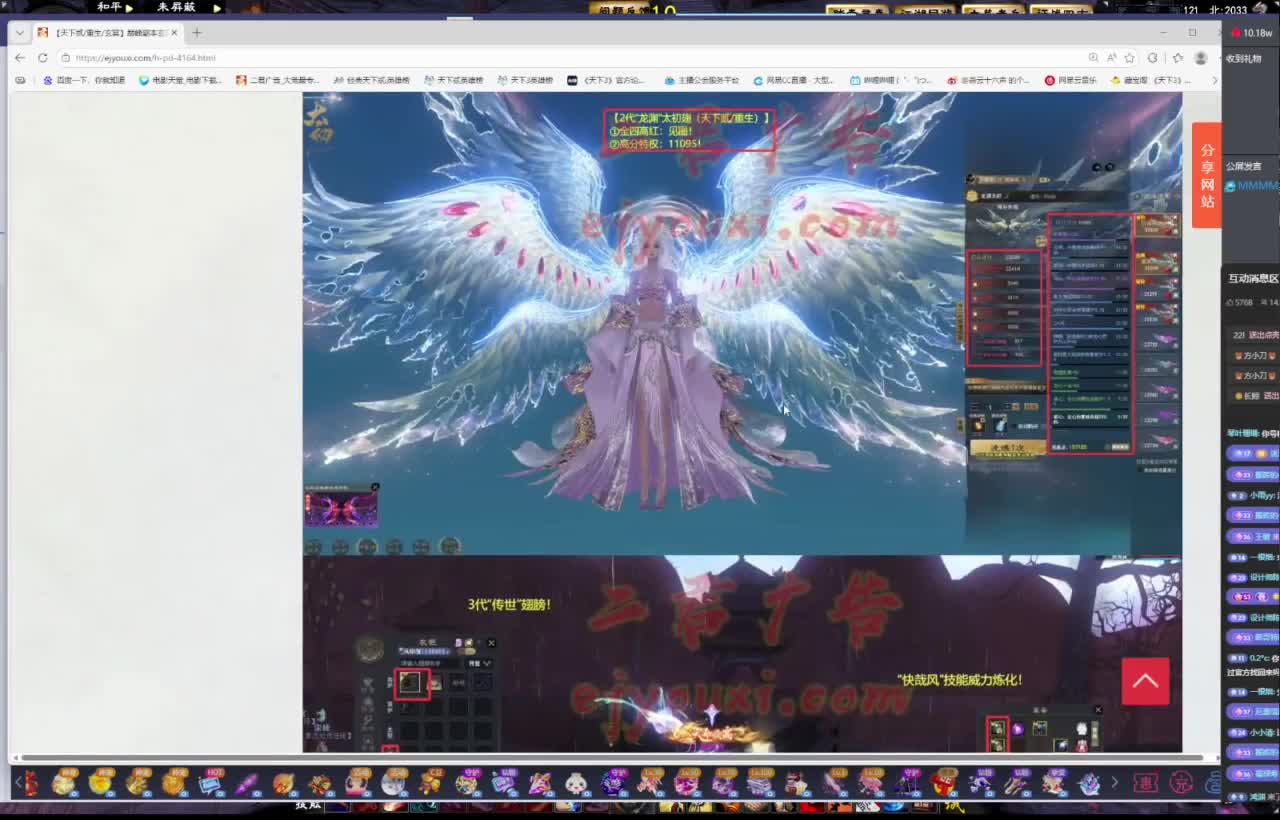
Task: Open the 《天下2》官方论坛 bookmark
Action: [606, 80]
